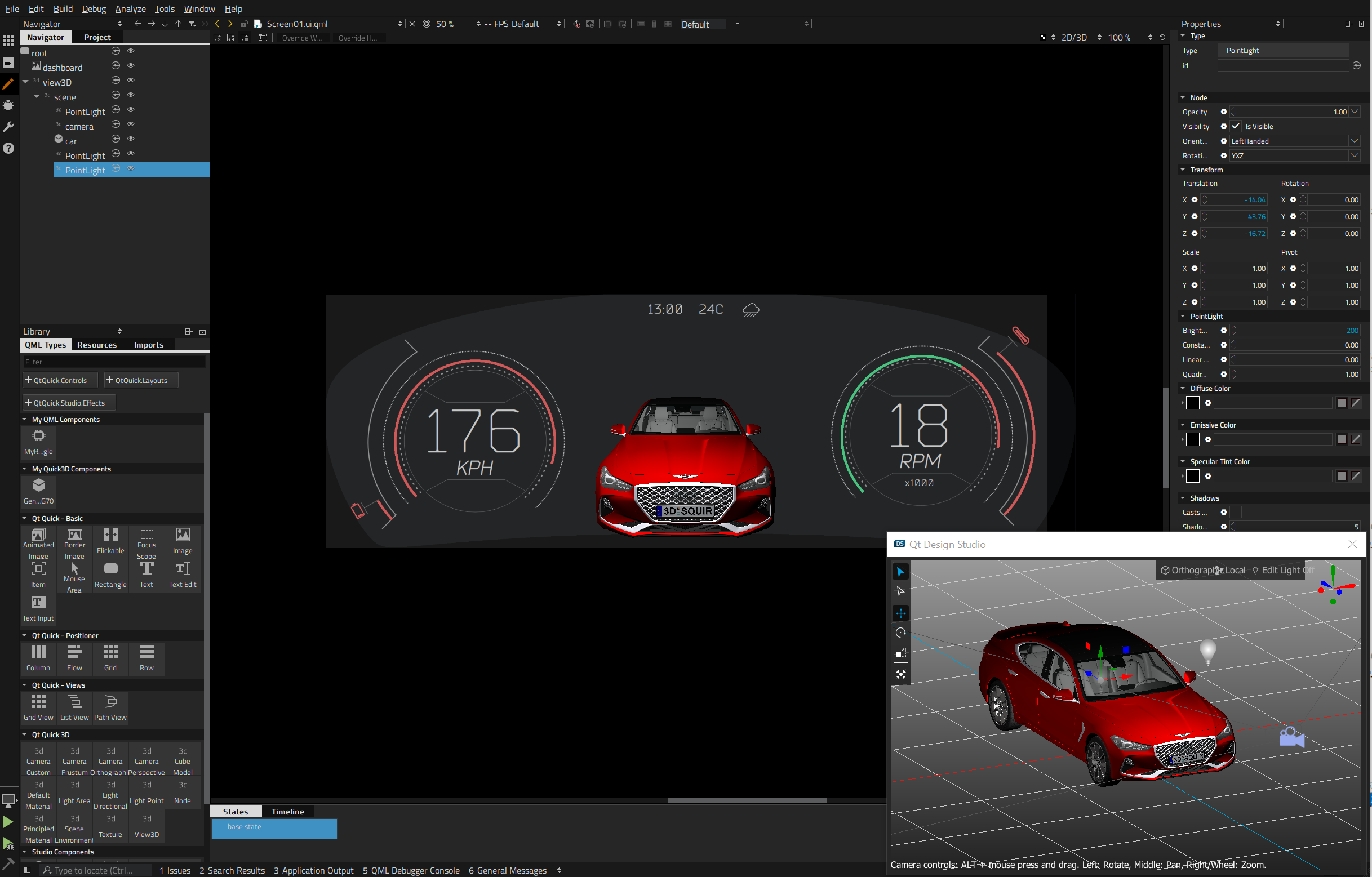Click the Library Filter input field
Viewport: 1372px width, 877px height.
(x=114, y=362)
